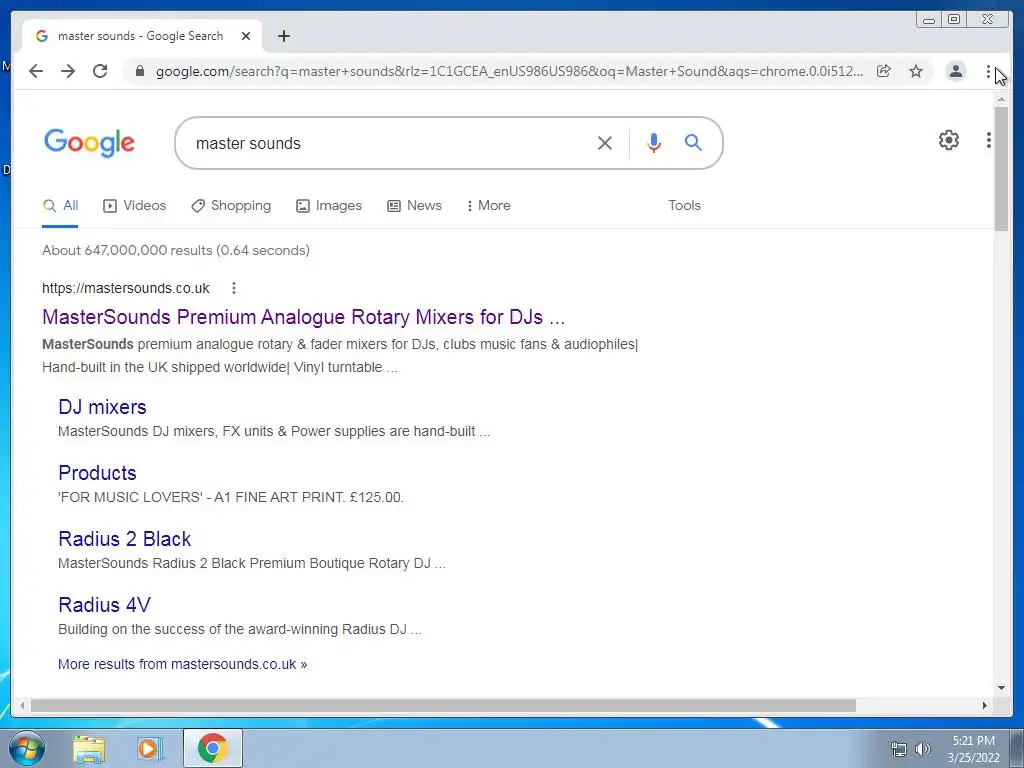
Task: Open Chrome's three-dot menu
Action: [x=988, y=72]
